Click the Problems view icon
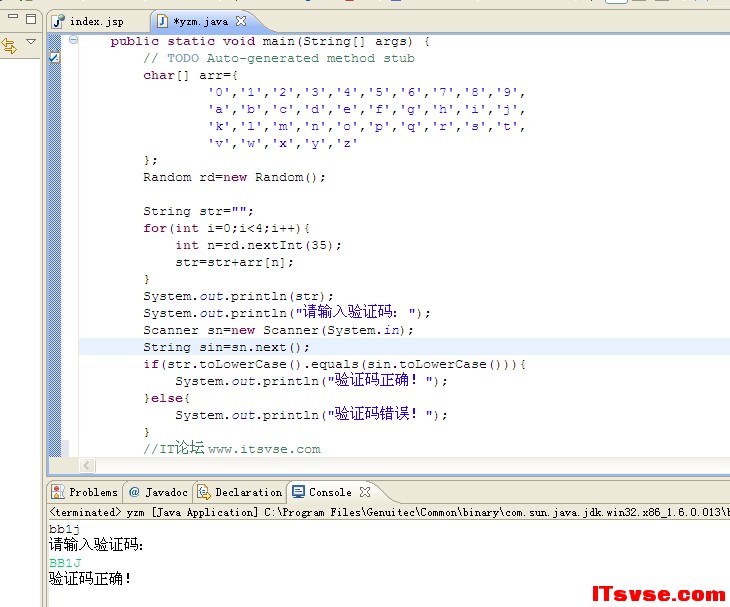 (58, 492)
